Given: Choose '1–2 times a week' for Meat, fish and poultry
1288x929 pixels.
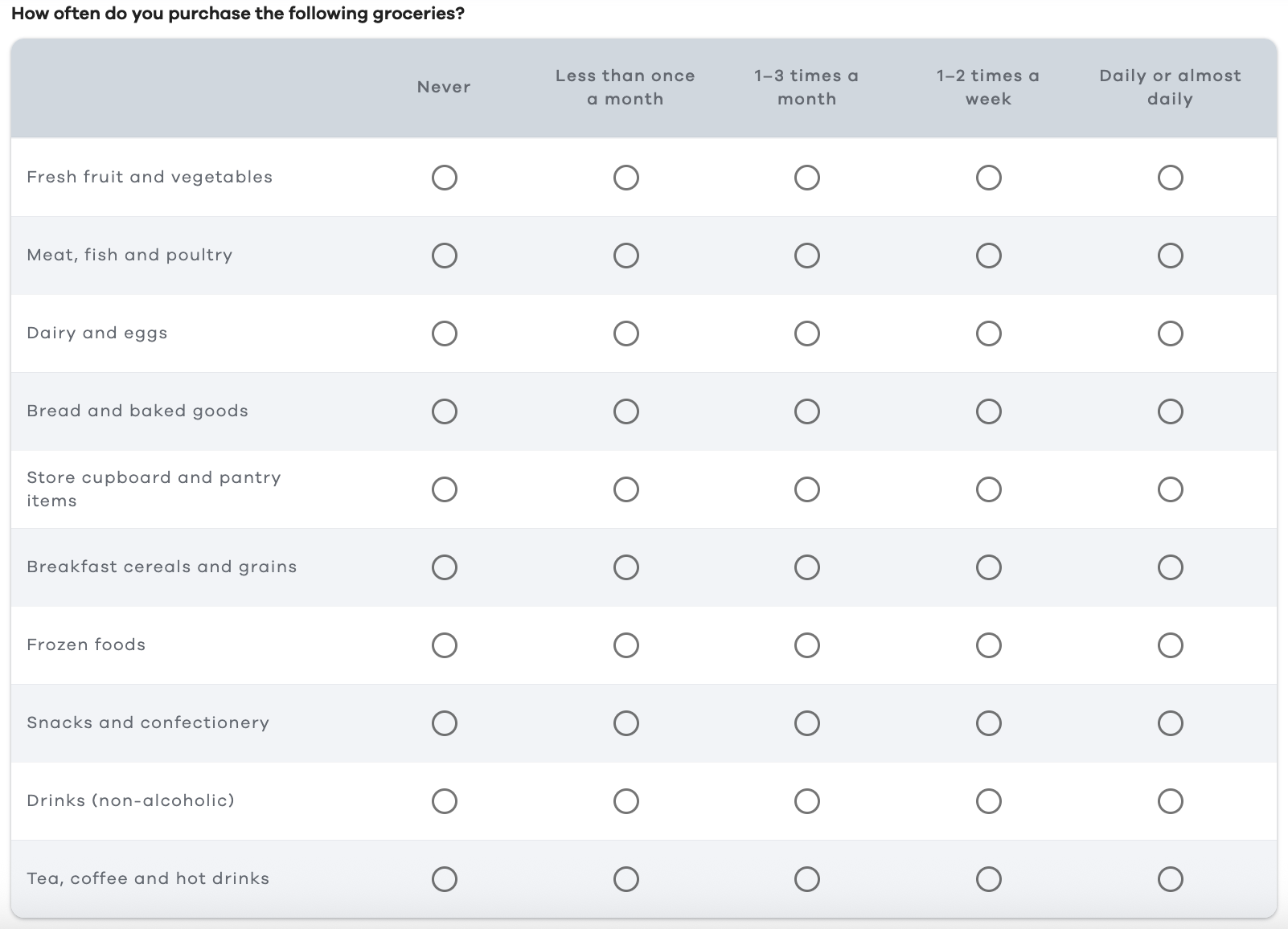Looking at the screenshot, I should pos(989,256).
